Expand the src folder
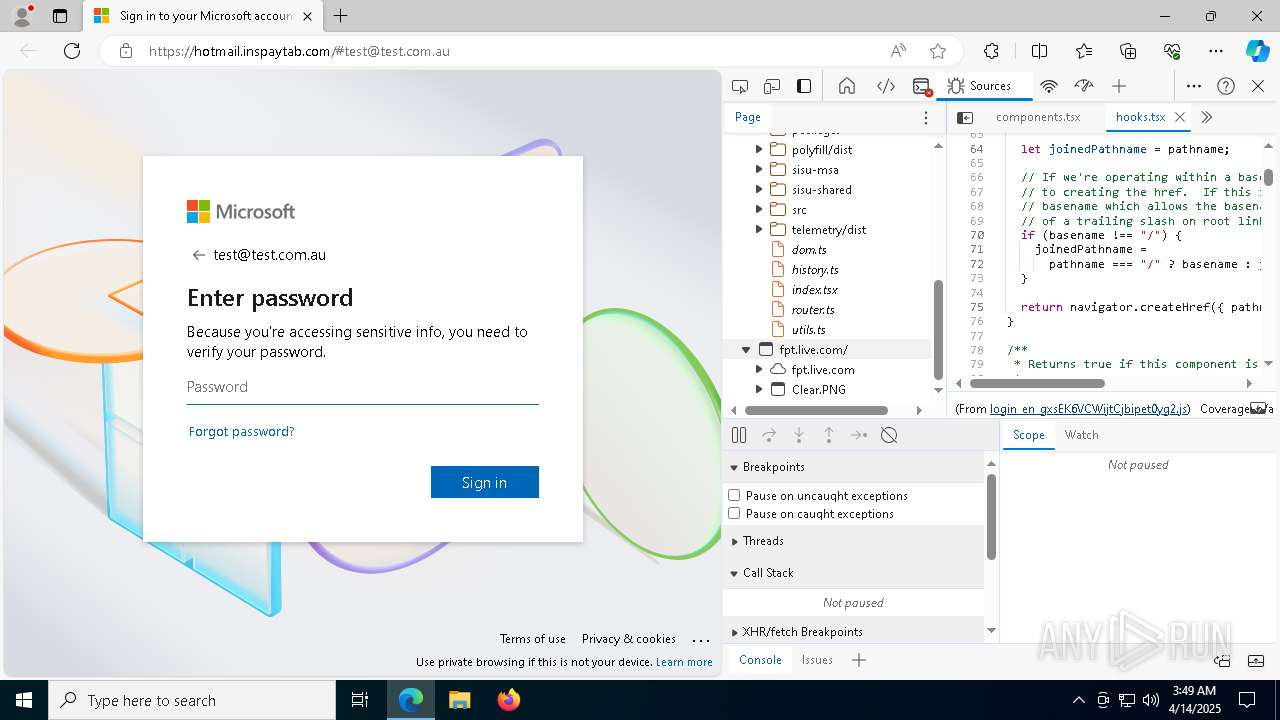Viewport: 1280px width, 720px height. [759, 210]
